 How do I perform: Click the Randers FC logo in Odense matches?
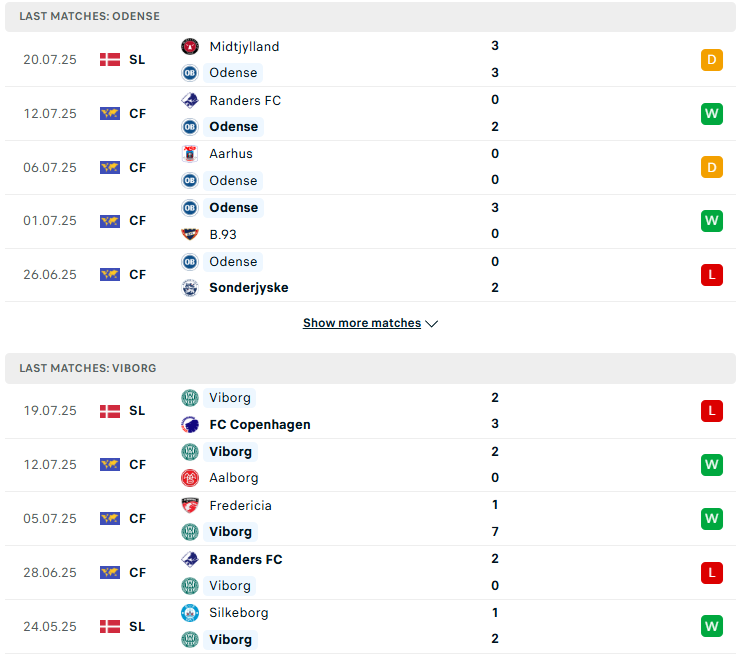[x=190, y=100]
